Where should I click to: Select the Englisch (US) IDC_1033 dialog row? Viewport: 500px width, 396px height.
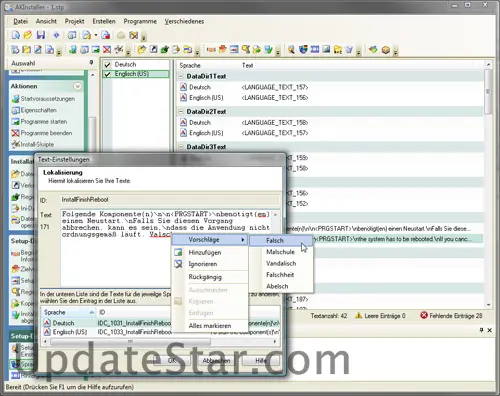(161, 332)
